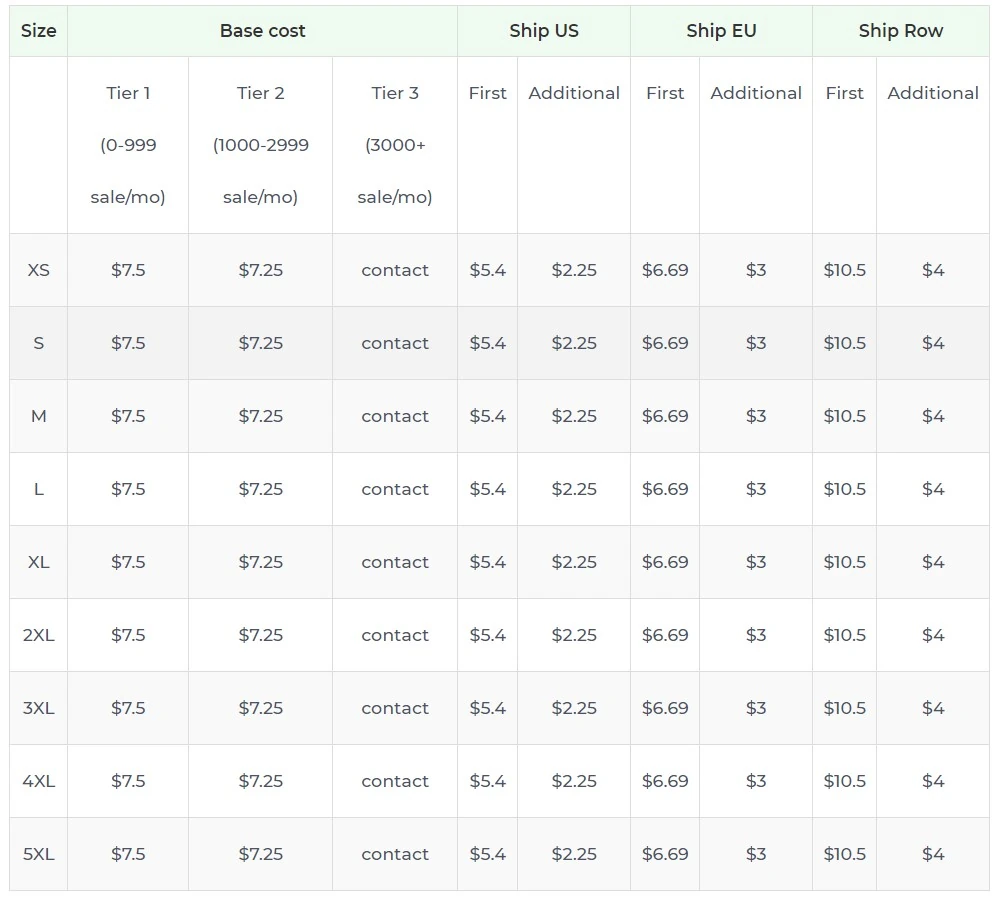Click the Size column header
This screenshot has width=998, height=900.
tap(37, 31)
